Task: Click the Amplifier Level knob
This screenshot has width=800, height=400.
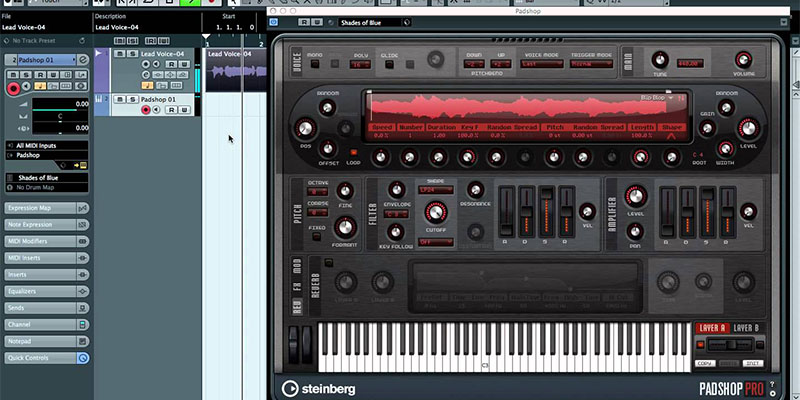Action: coord(633,193)
